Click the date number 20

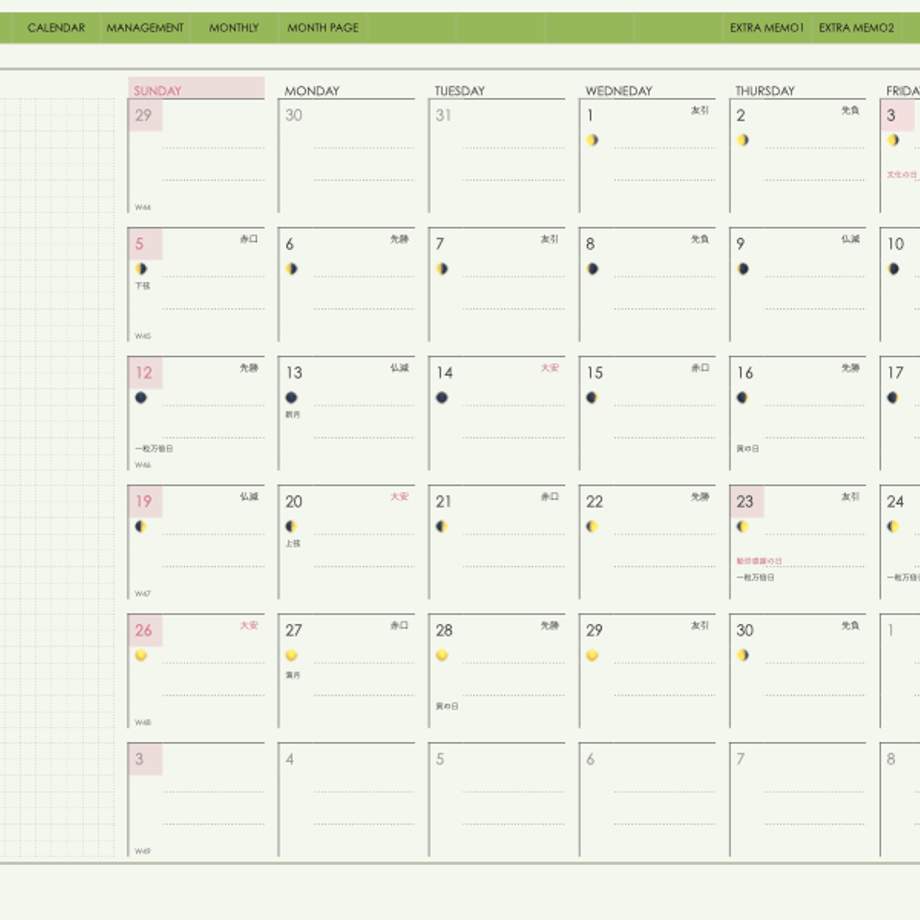294,502
